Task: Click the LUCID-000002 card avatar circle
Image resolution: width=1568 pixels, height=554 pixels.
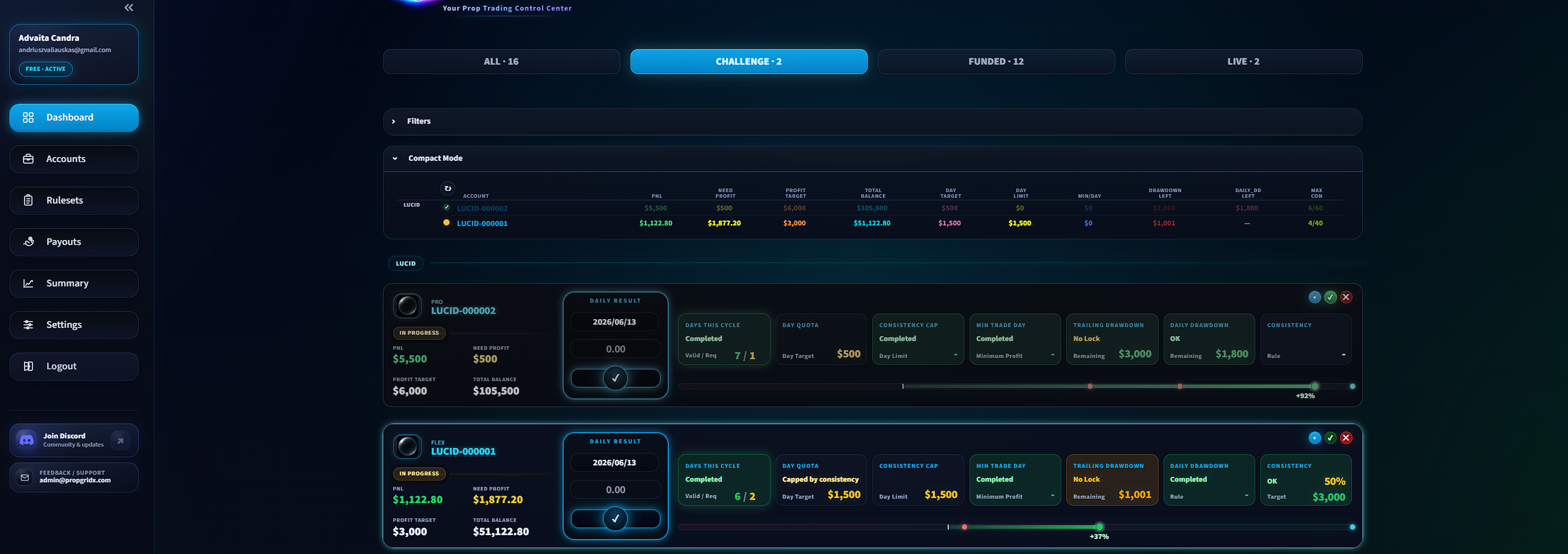Action: click(408, 306)
